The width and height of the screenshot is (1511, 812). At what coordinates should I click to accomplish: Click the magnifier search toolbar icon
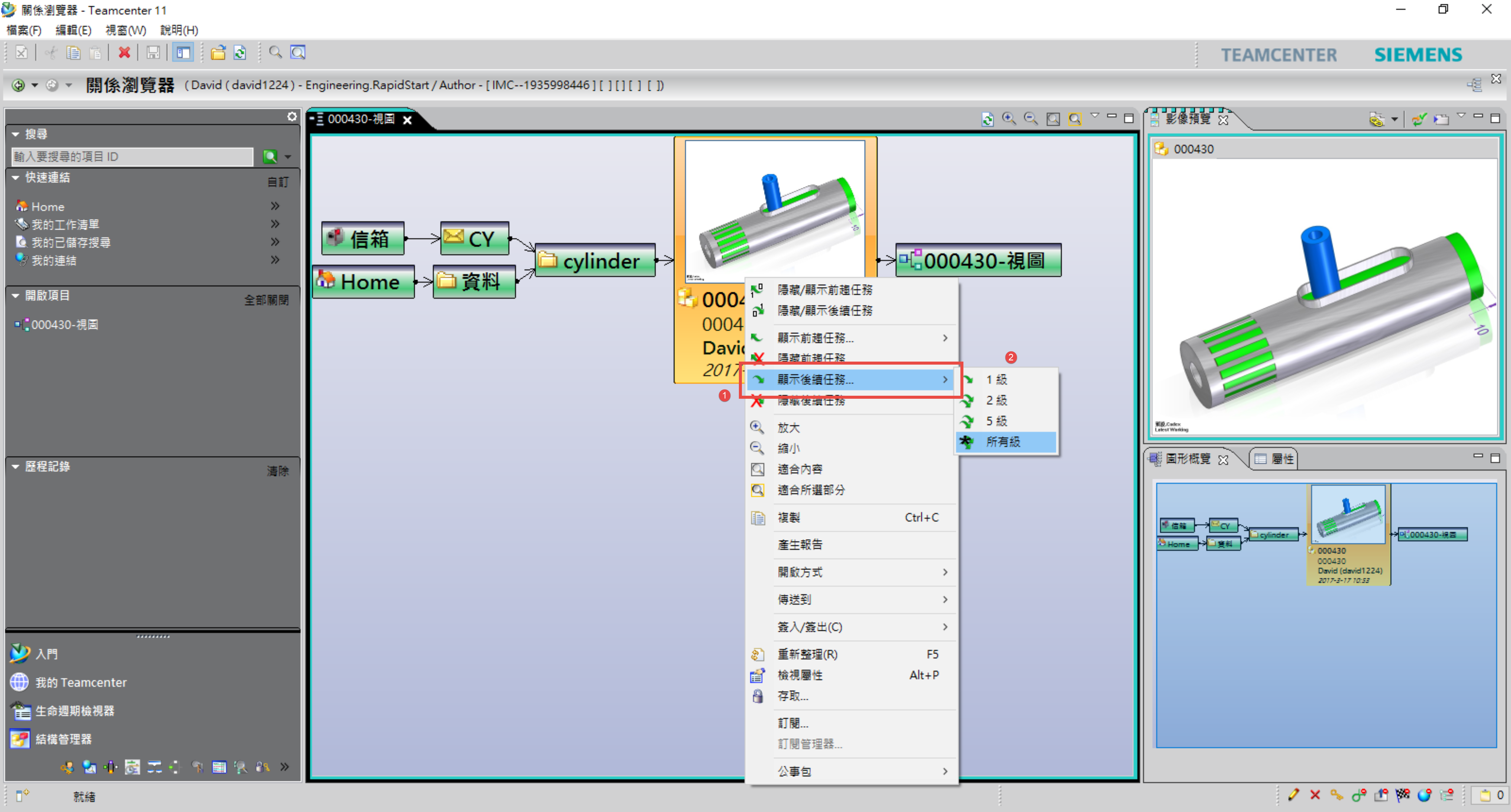275,53
